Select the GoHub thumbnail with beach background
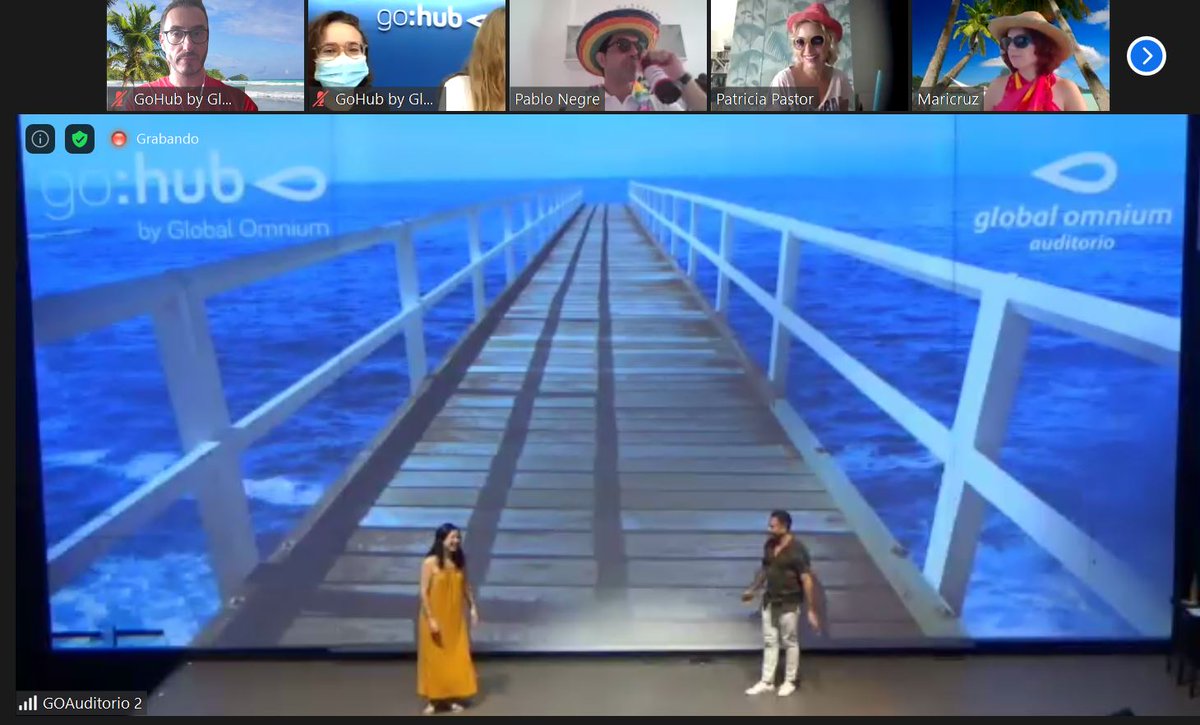This screenshot has height=725, width=1200. coord(205,55)
